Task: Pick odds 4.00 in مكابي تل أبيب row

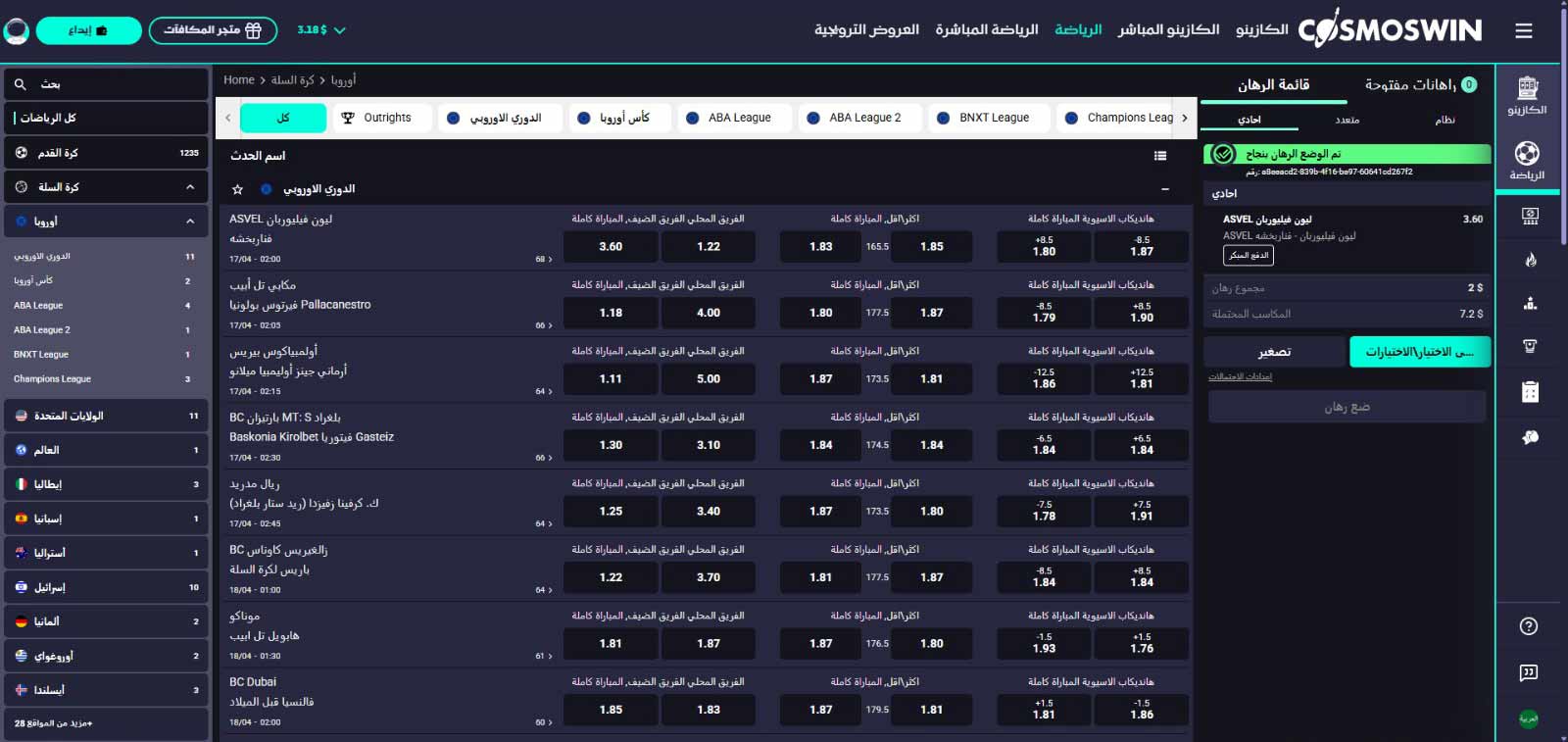Action: 709,313
